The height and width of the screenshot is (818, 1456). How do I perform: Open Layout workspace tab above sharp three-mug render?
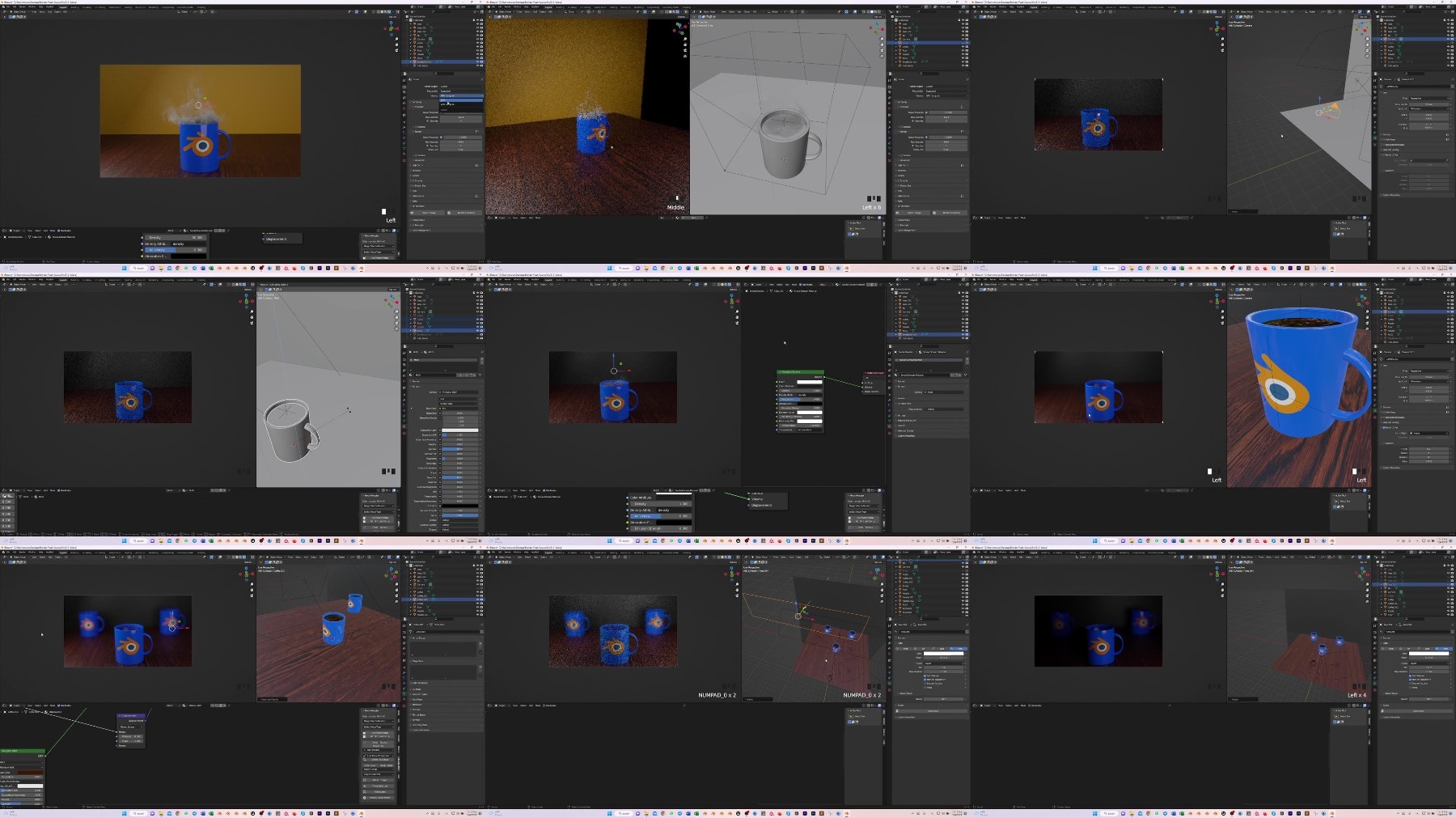tap(63, 553)
